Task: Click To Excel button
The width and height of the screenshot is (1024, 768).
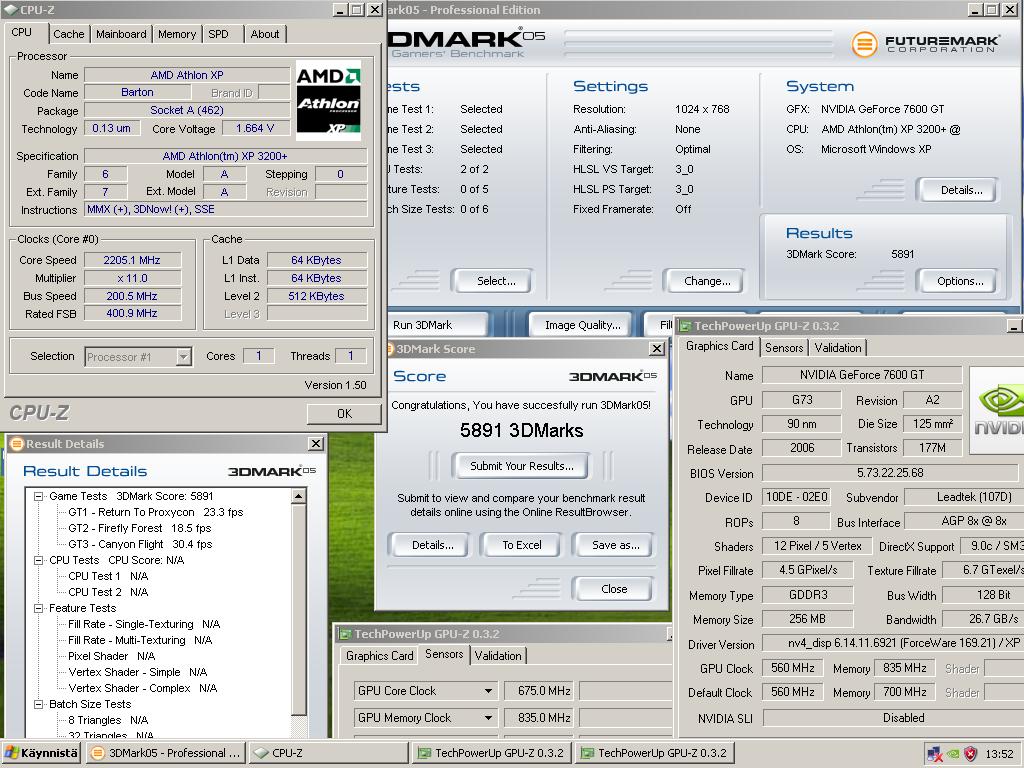Action: point(522,545)
